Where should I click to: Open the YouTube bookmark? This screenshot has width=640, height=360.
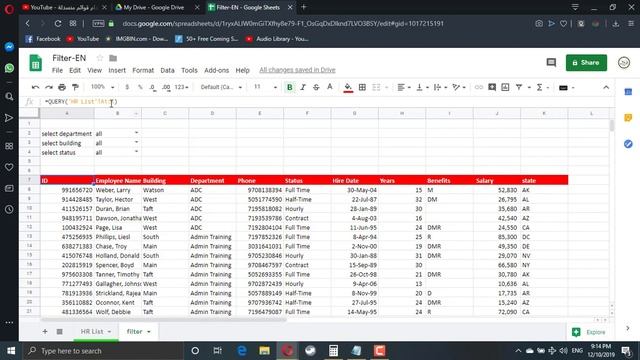click(83, 39)
